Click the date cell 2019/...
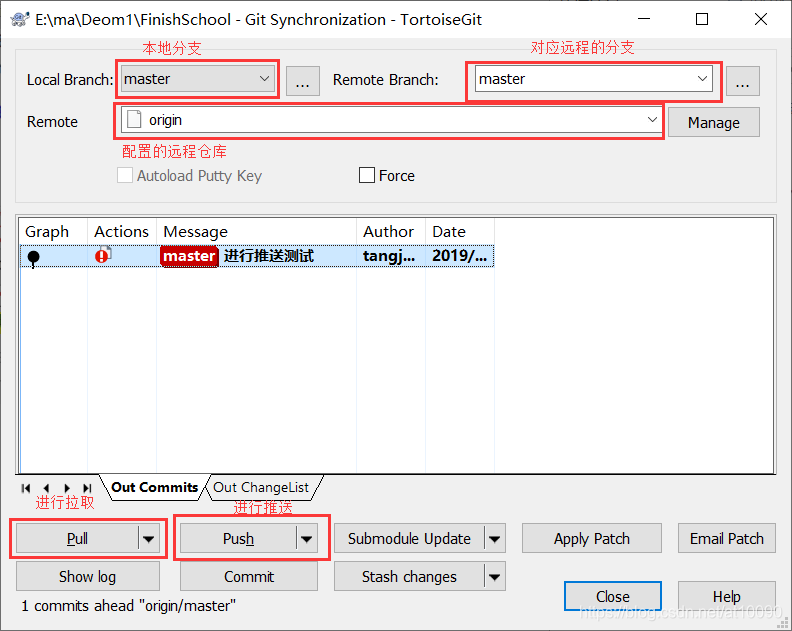792x631 pixels. click(x=459, y=256)
